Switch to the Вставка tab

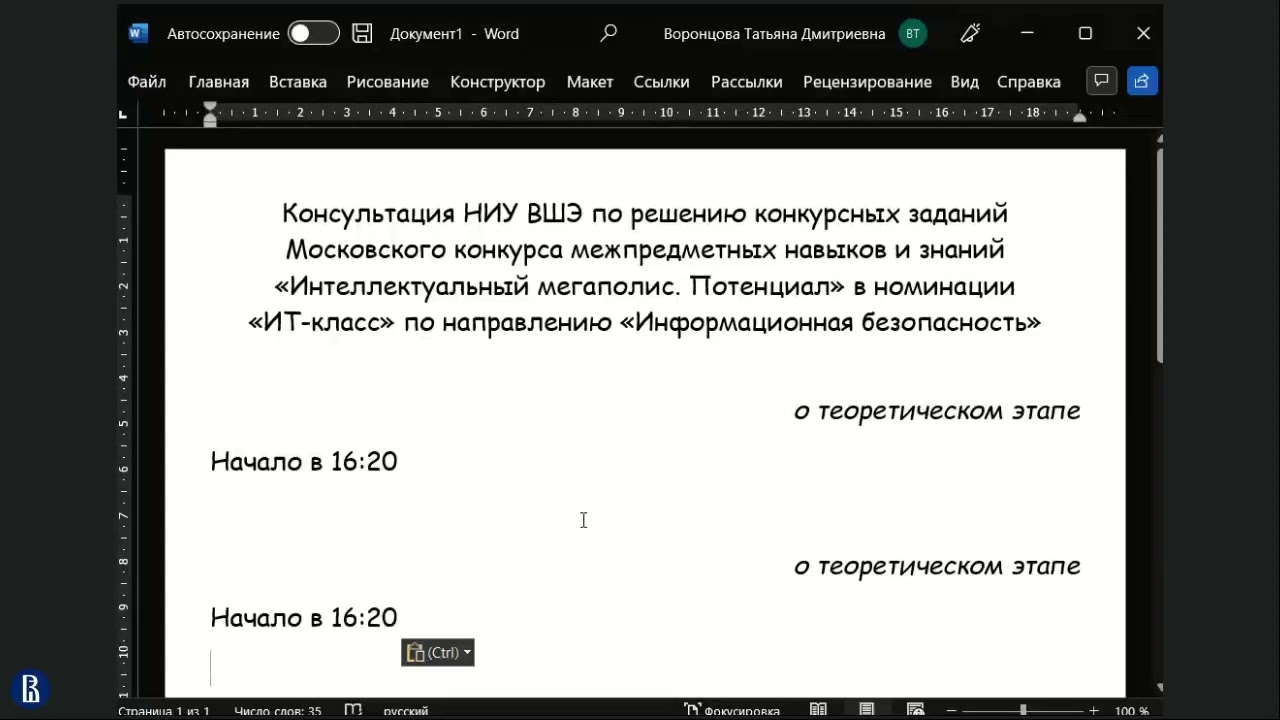(298, 82)
